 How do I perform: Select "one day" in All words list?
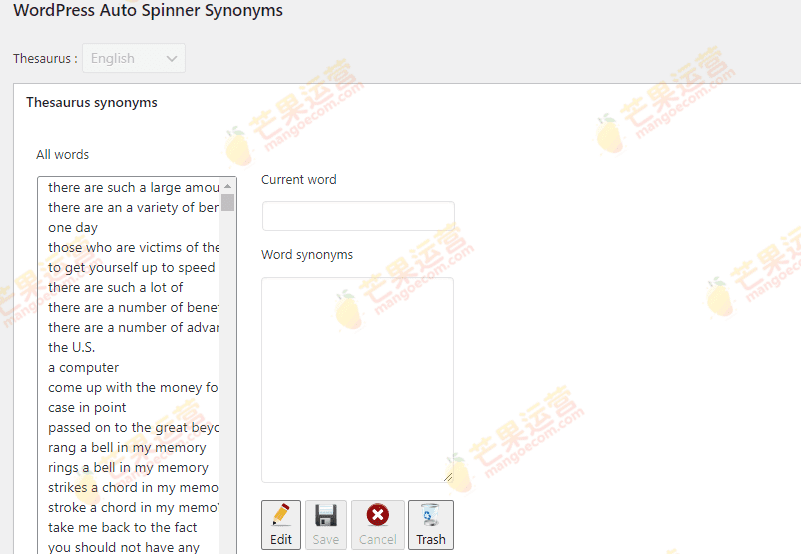click(73, 227)
